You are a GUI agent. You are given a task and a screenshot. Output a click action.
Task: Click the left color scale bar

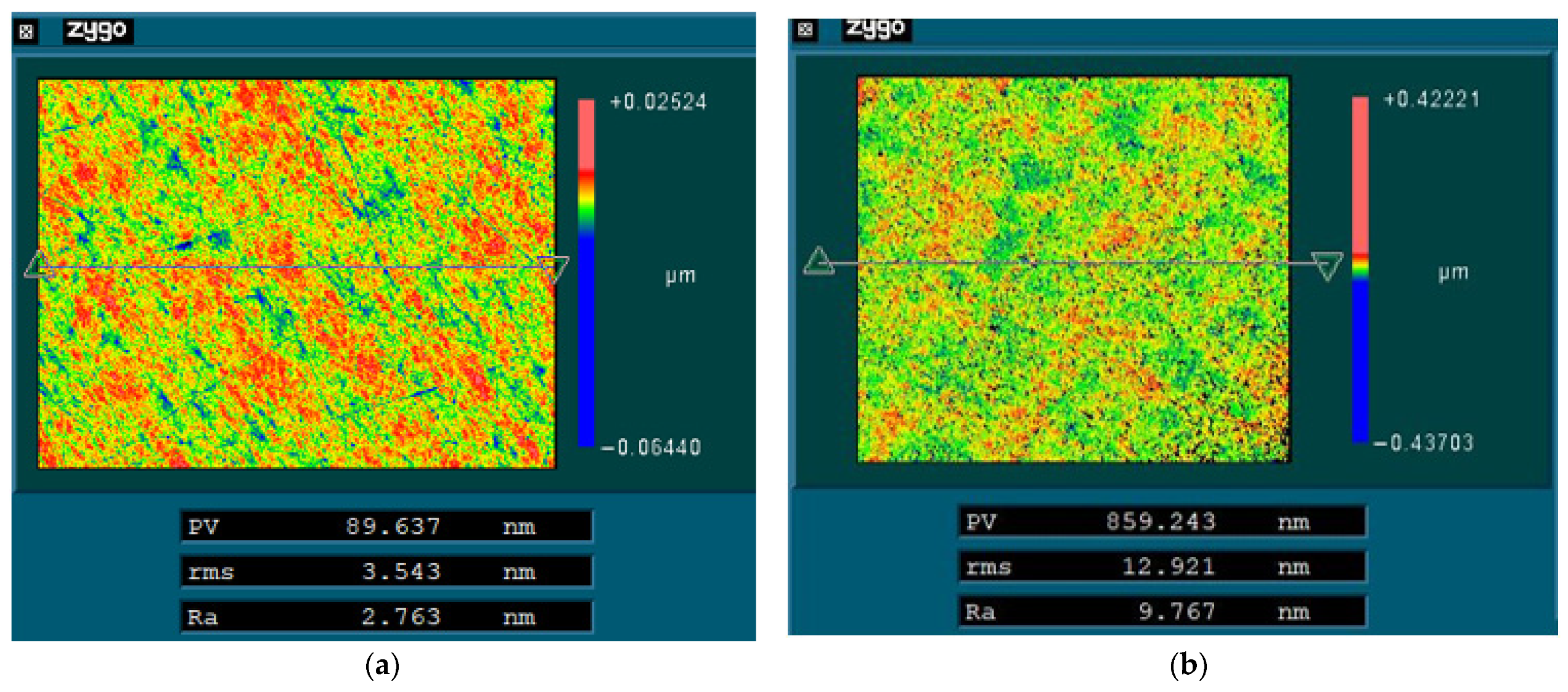click(x=586, y=271)
